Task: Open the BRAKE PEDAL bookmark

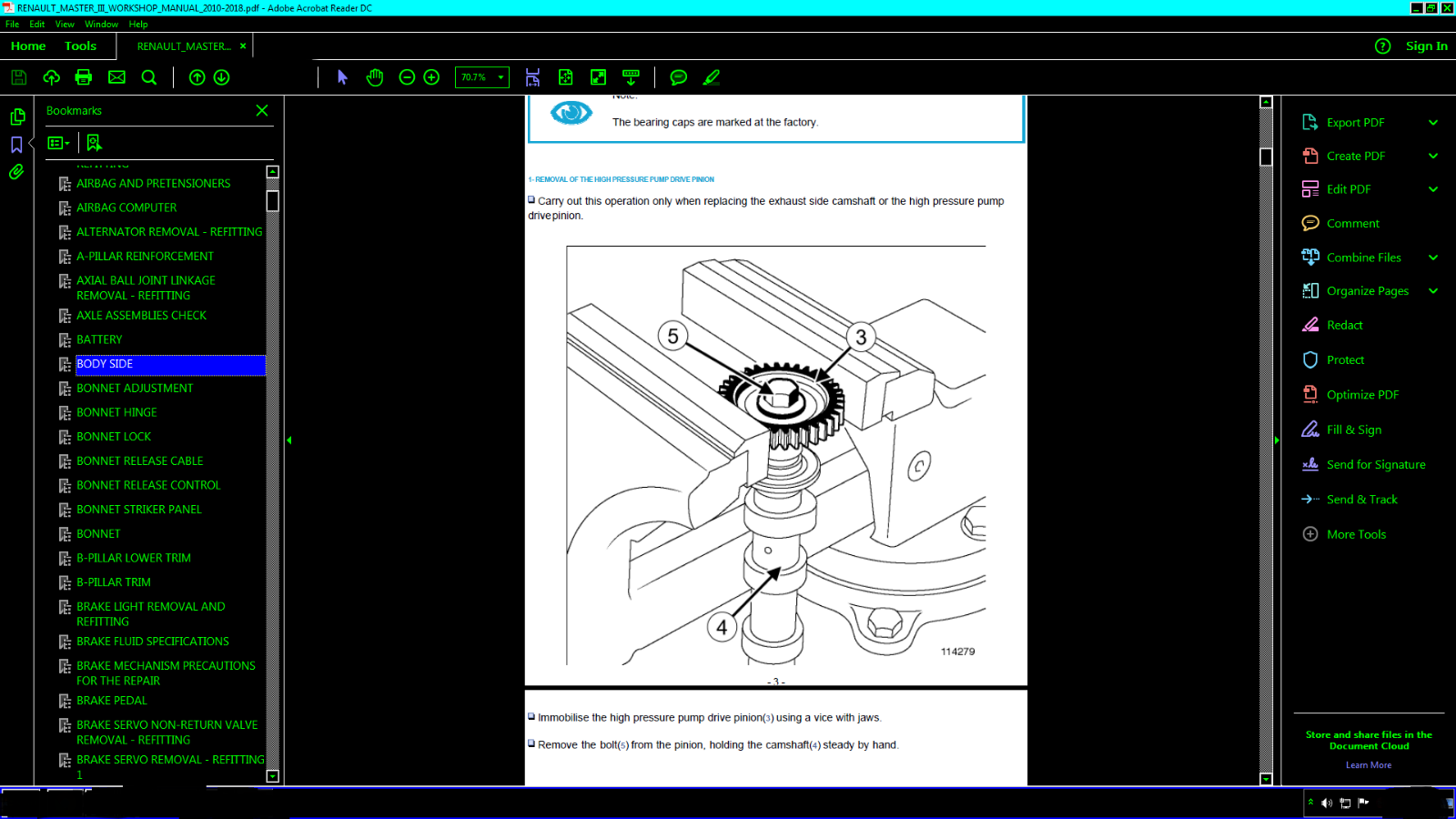Action: point(112,701)
